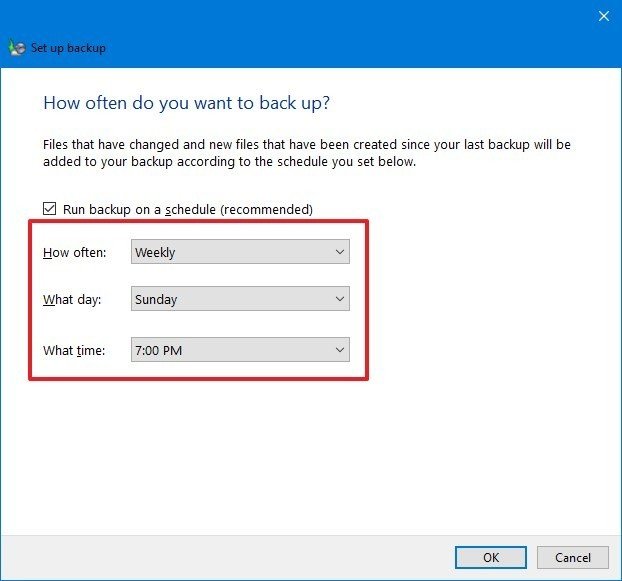Click the 'What day:' field label
622x581 pixels.
coord(72,299)
